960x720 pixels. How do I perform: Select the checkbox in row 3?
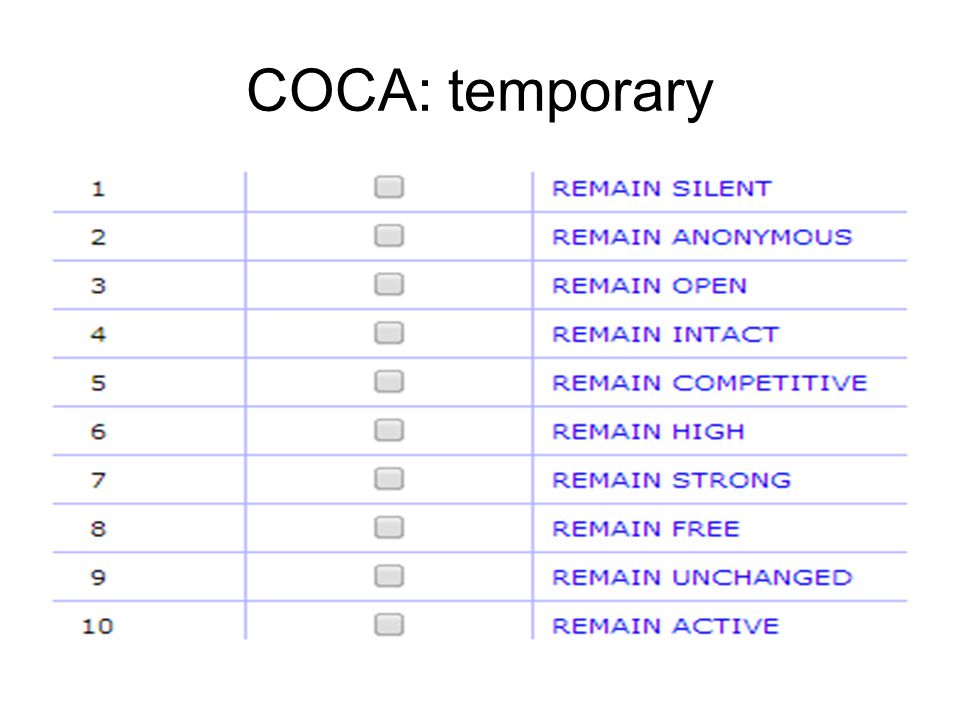click(x=389, y=285)
